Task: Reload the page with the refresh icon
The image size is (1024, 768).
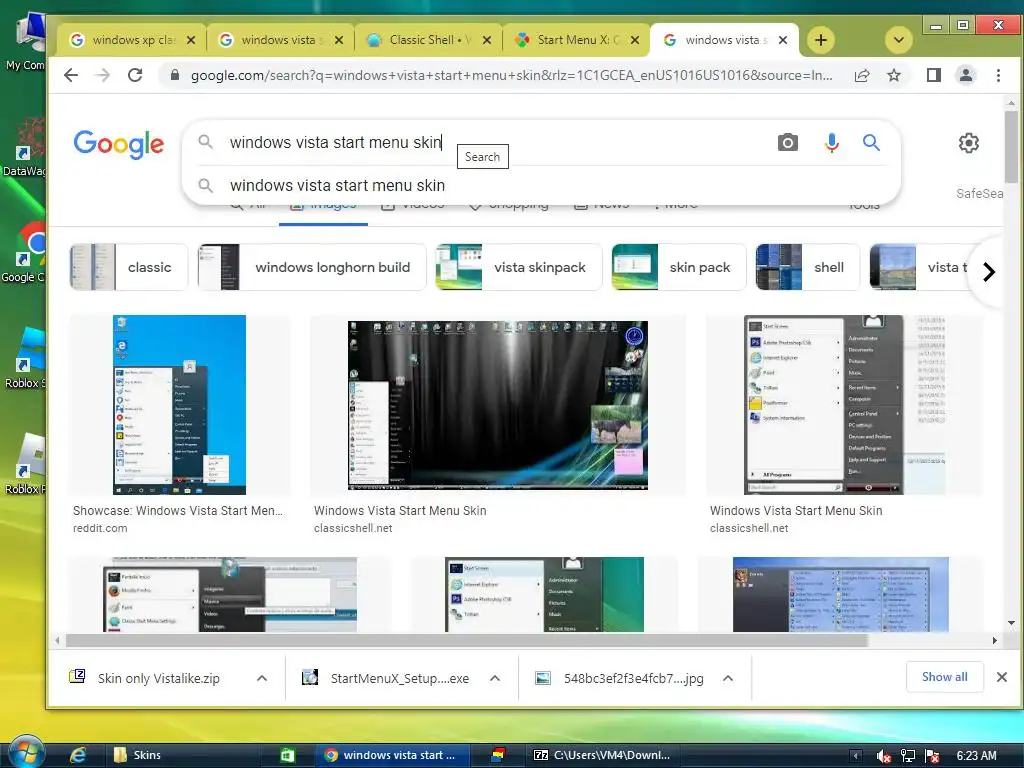Action: pos(135,75)
